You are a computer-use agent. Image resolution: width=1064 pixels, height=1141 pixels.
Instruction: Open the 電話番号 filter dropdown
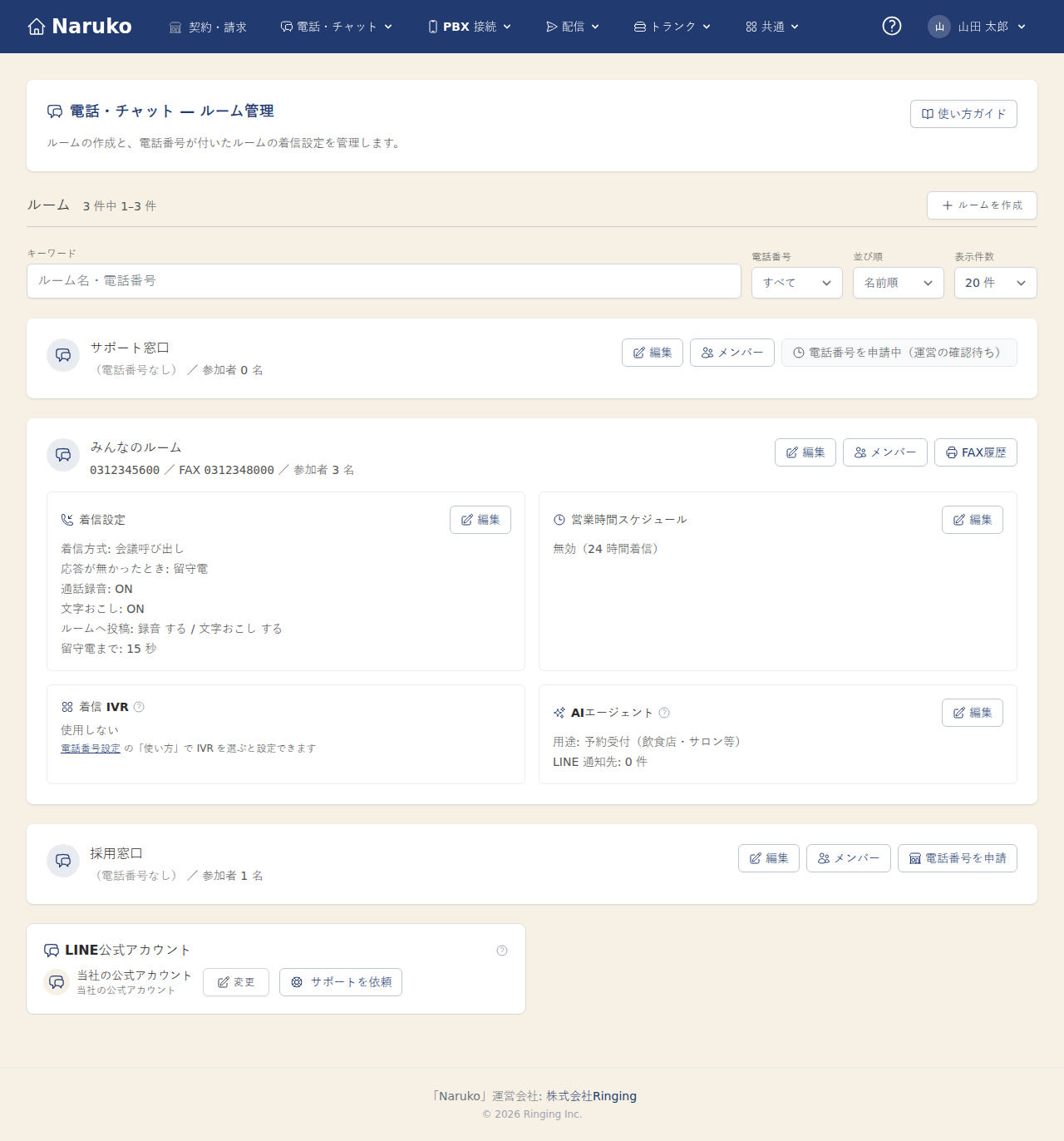[x=797, y=283]
